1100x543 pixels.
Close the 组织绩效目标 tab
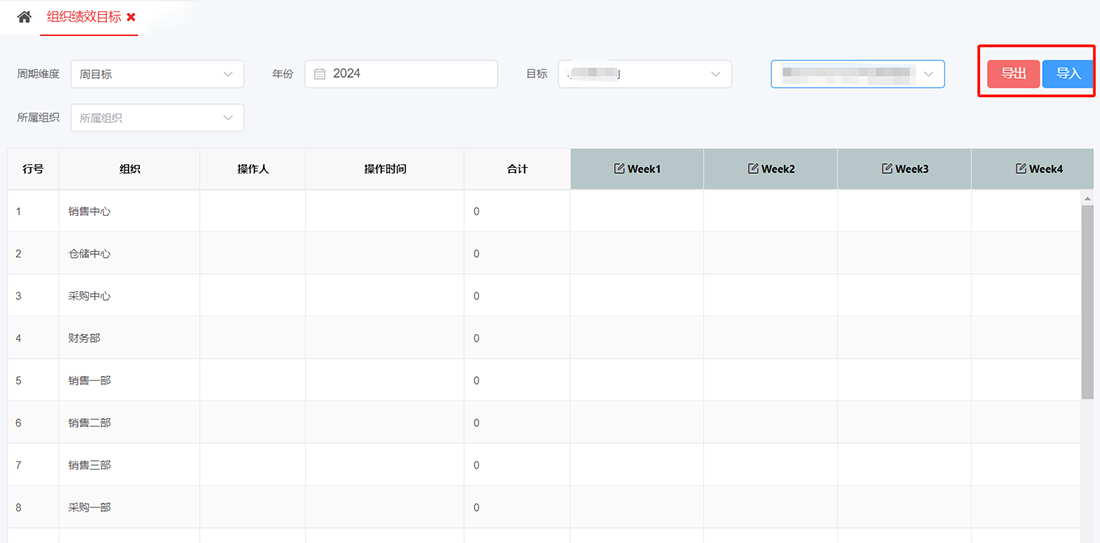point(131,18)
